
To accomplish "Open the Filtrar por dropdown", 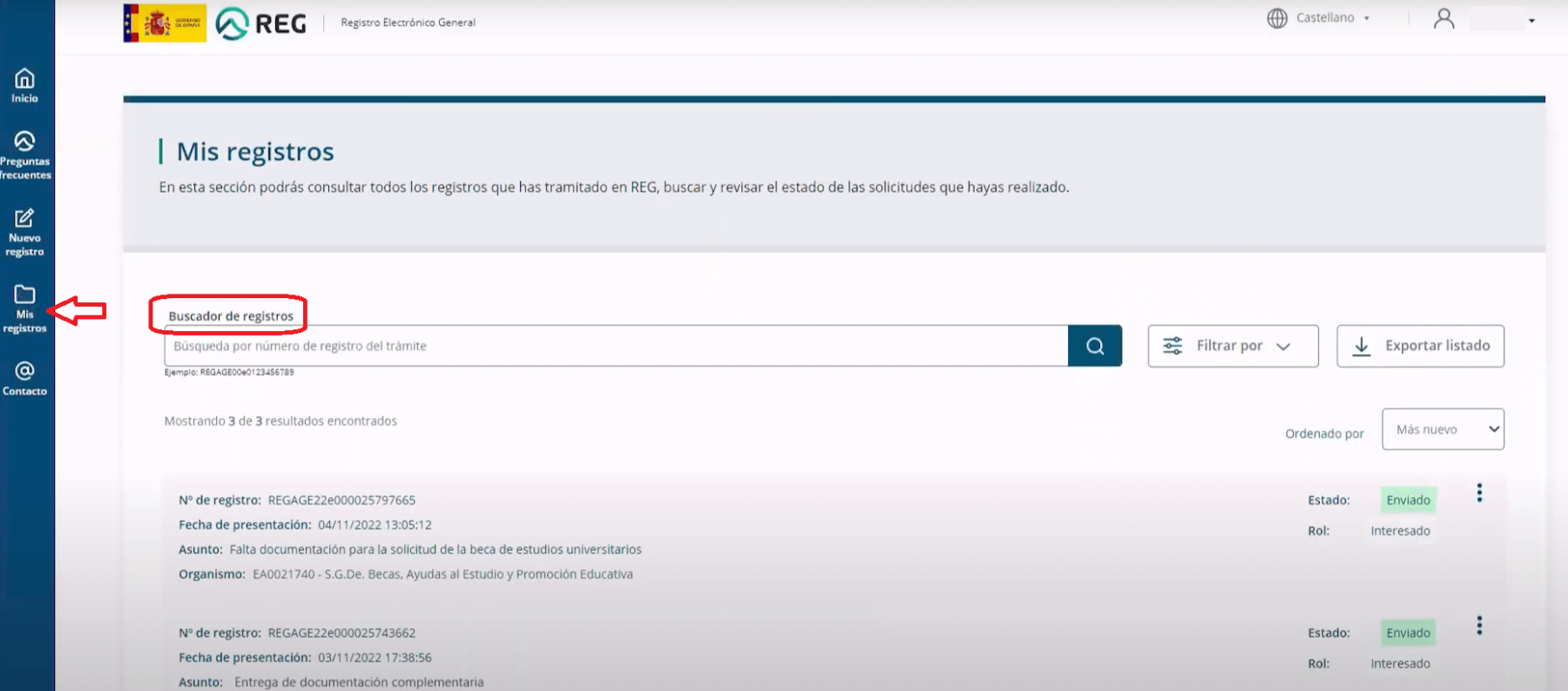I will click(x=1233, y=346).
